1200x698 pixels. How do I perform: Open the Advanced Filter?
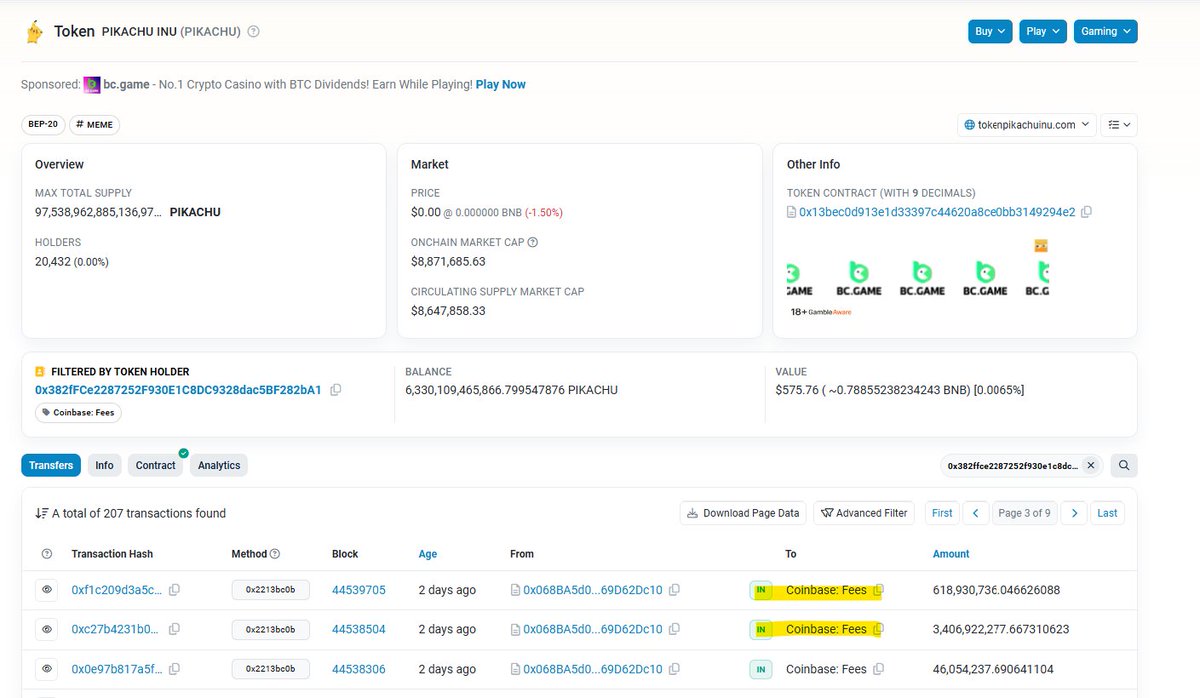[864, 513]
